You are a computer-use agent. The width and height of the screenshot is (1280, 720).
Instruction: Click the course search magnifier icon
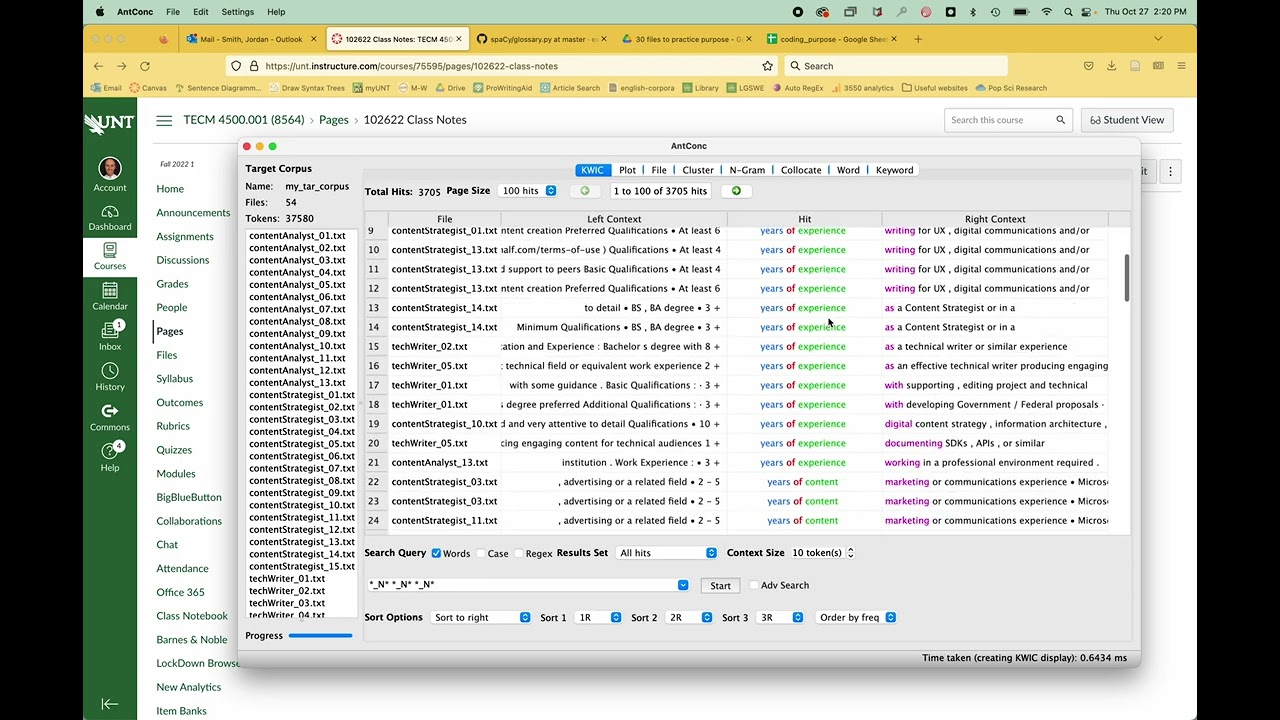click(x=1061, y=120)
